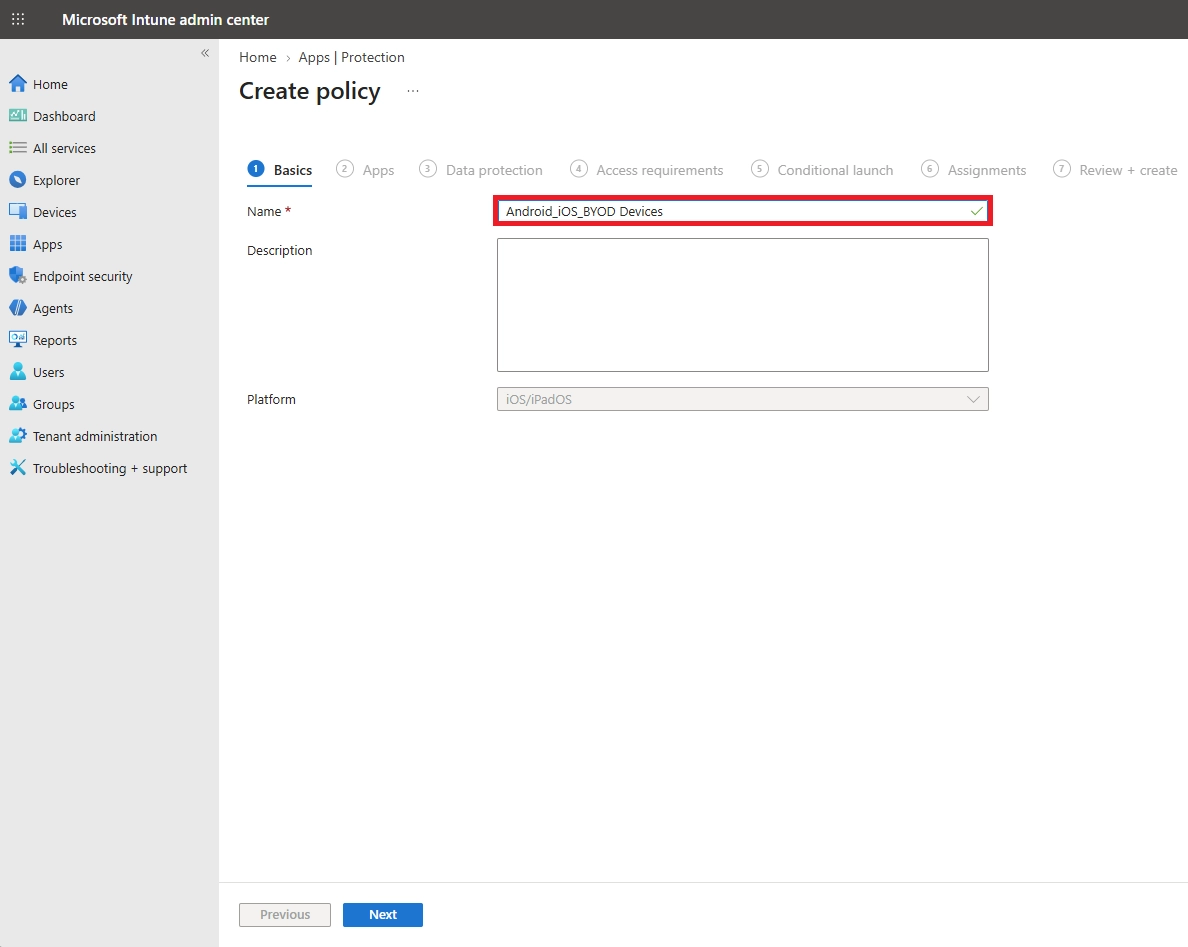Click step 5 circle for Conditional launch

click(x=759, y=169)
